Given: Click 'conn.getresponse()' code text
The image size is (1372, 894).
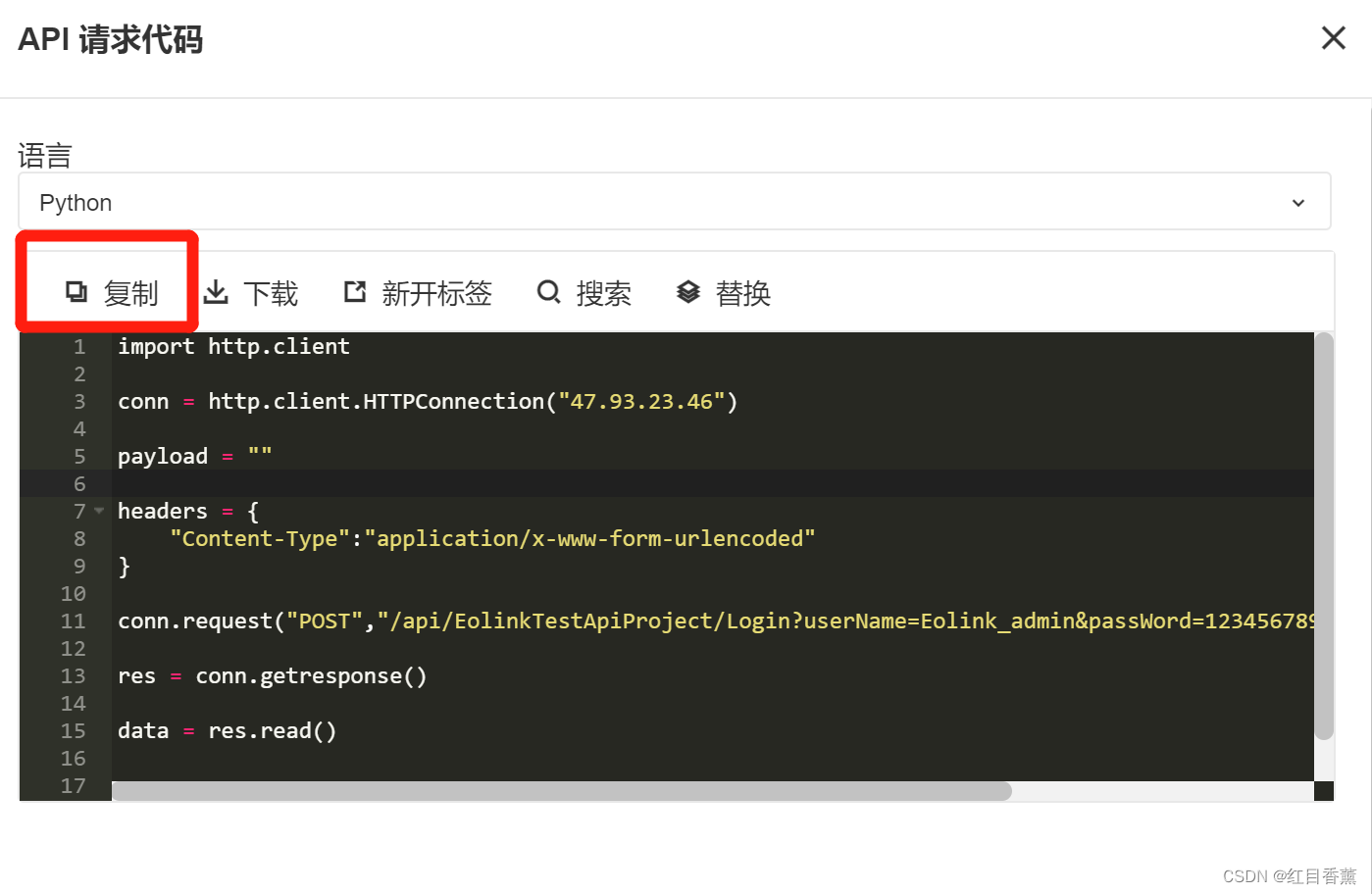Looking at the screenshot, I should tap(311, 675).
